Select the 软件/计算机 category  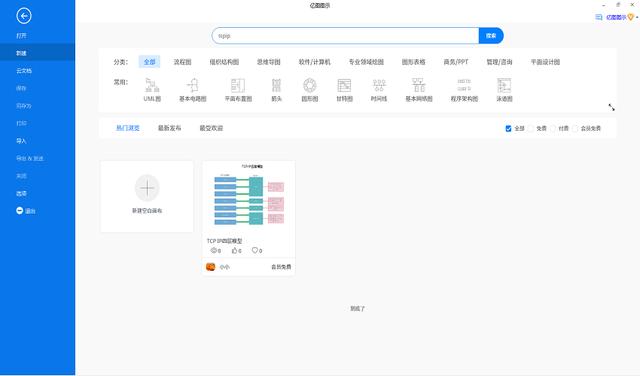coord(314,62)
